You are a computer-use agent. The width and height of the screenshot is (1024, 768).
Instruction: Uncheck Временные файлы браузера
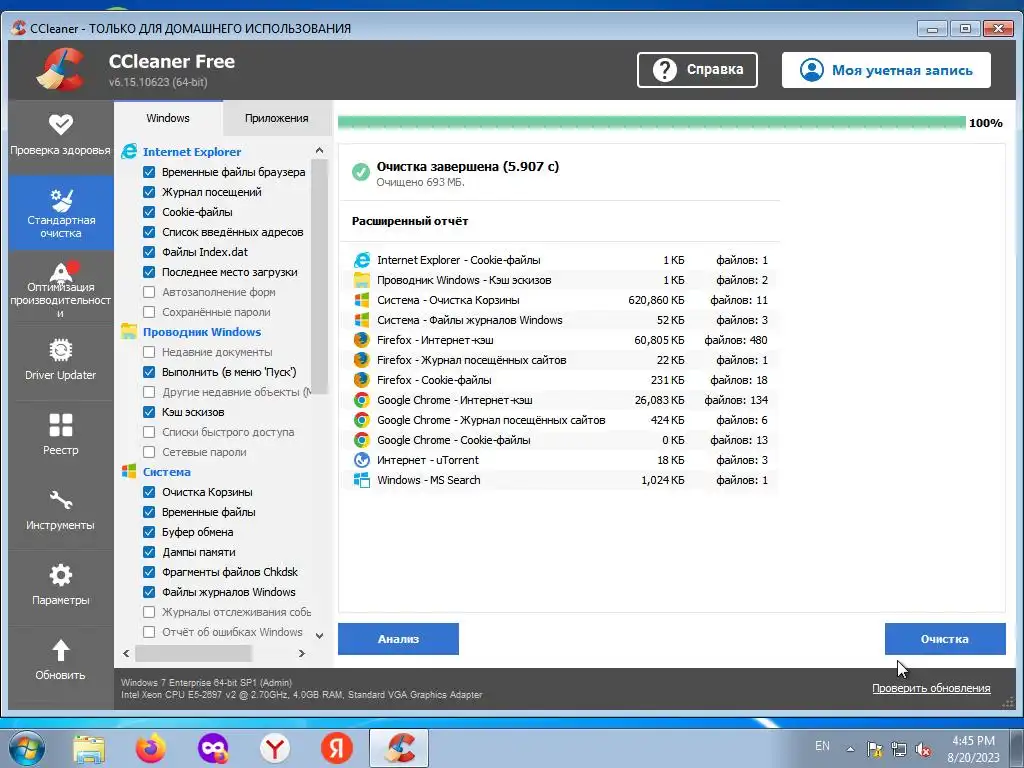(149, 172)
